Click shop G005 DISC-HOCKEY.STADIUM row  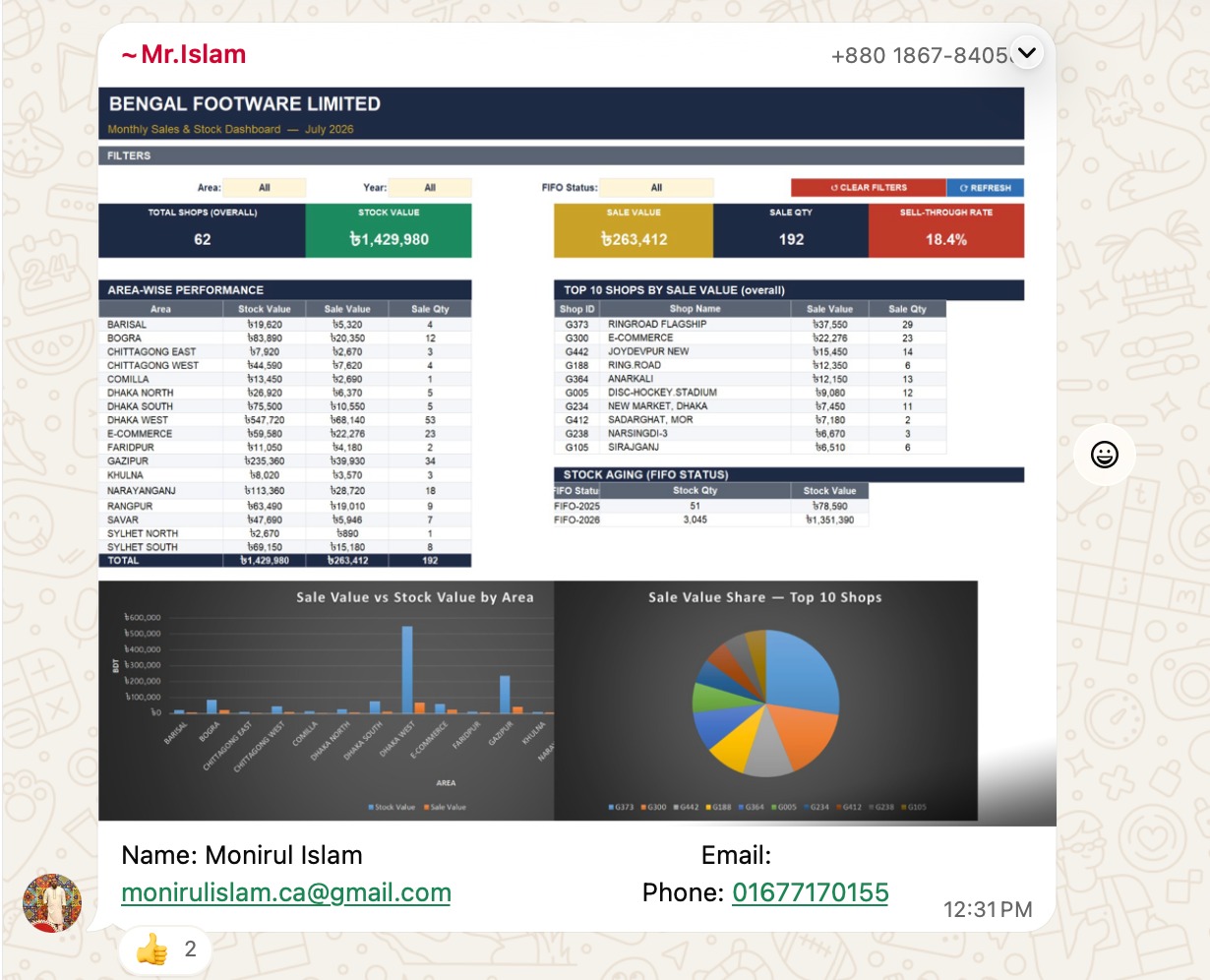(750, 393)
